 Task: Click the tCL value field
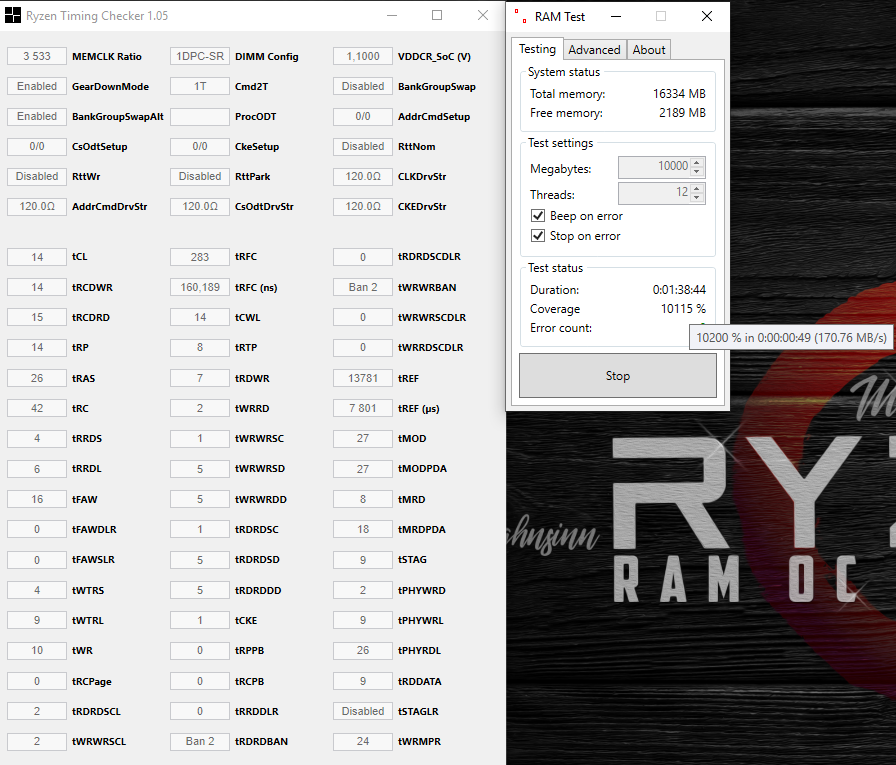[37, 257]
